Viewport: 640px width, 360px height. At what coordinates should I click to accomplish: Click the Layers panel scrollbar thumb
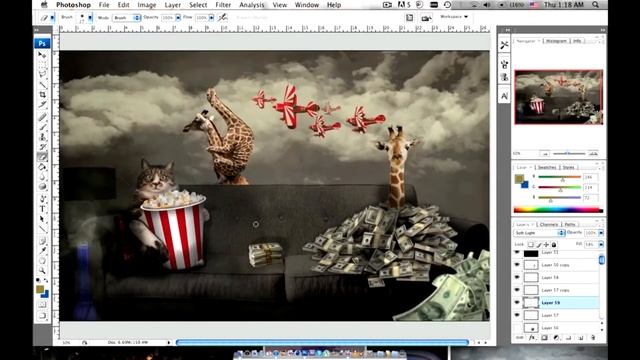[x=602, y=260]
